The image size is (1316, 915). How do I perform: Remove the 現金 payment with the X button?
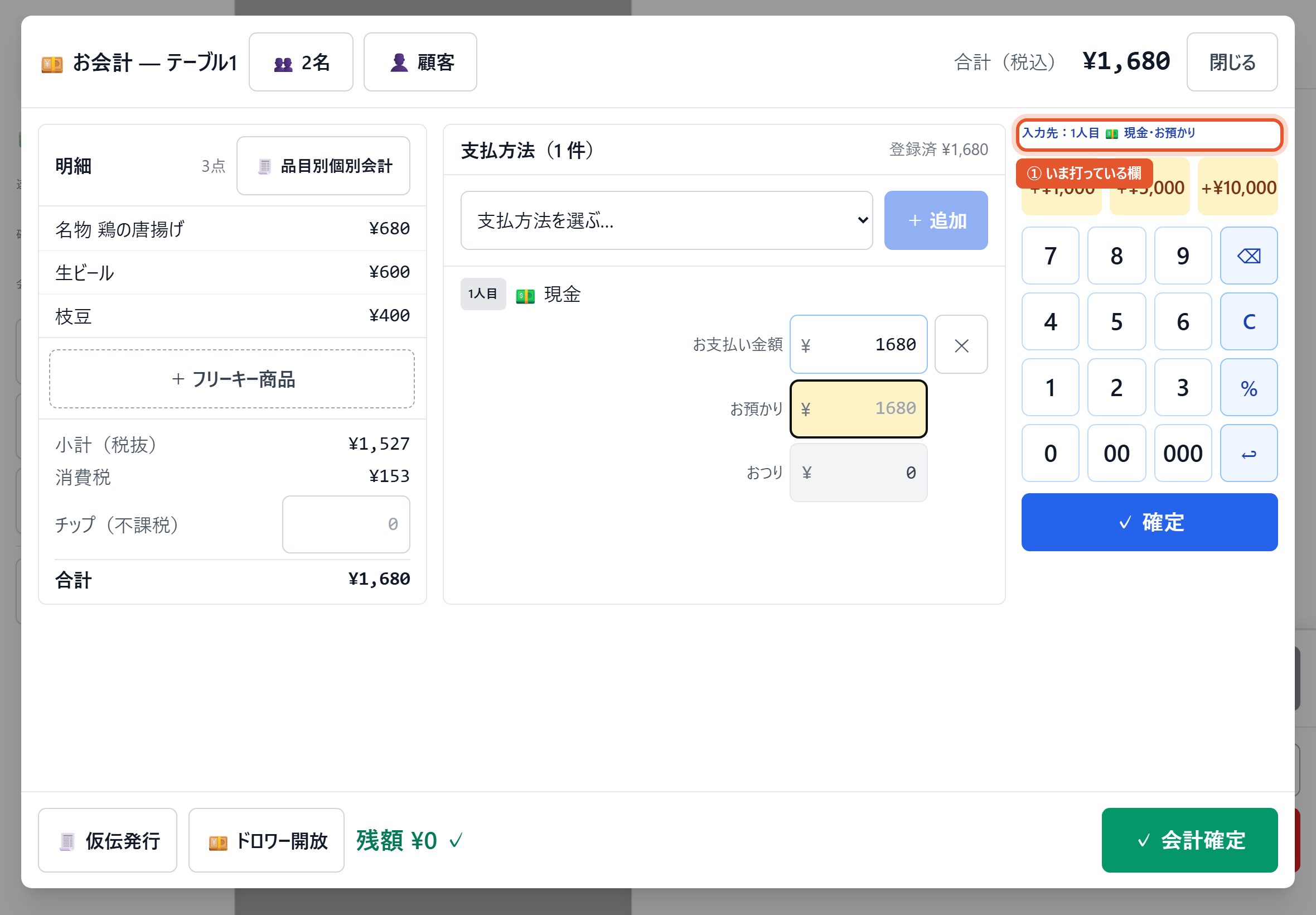(x=961, y=345)
